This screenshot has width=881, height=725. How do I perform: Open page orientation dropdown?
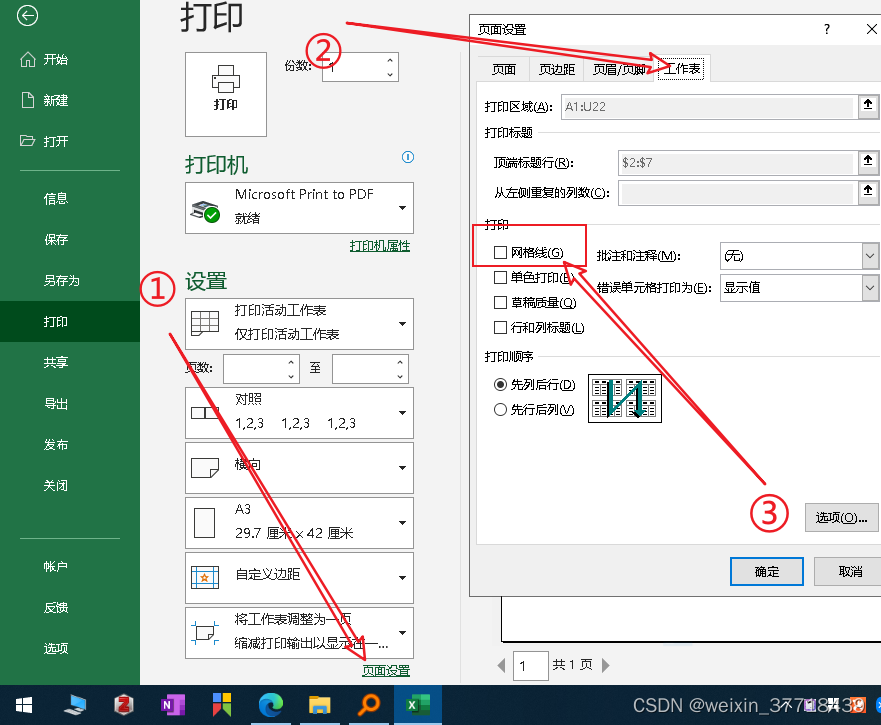[x=299, y=468]
